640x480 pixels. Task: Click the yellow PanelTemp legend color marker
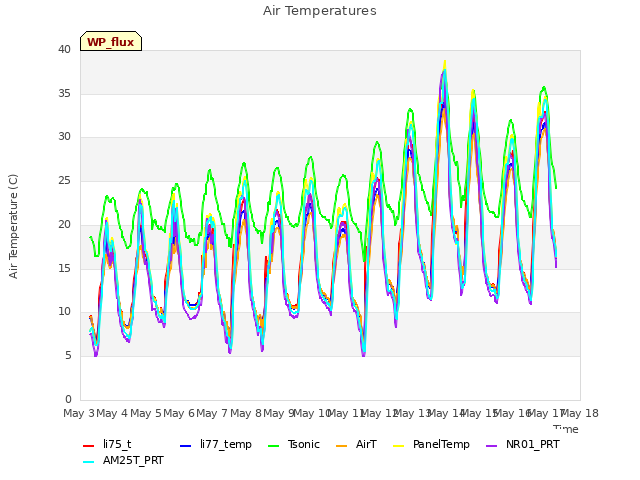click(398, 446)
